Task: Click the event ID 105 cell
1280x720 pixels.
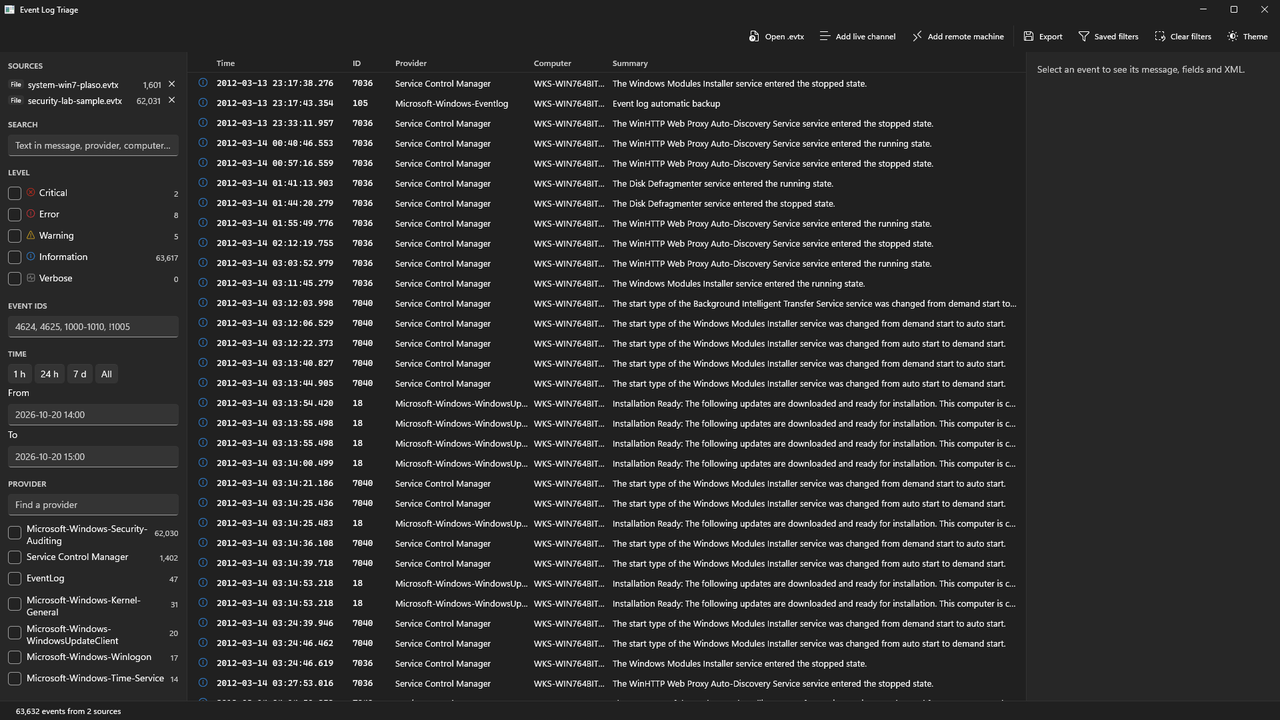Action: coord(360,104)
